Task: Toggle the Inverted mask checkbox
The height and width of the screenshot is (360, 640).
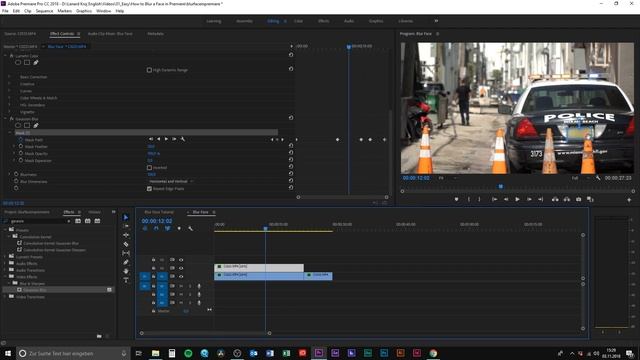Action: (149, 167)
